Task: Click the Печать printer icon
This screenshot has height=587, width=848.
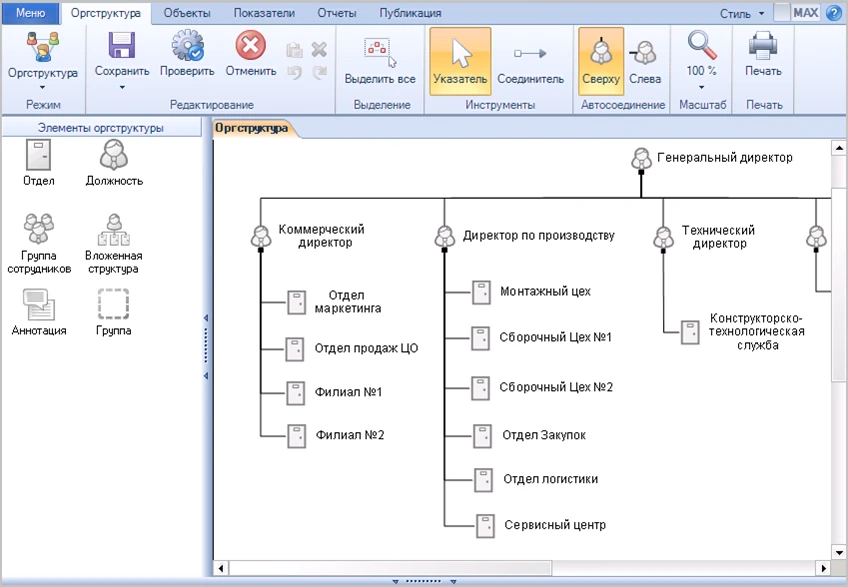Action: tap(763, 47)
